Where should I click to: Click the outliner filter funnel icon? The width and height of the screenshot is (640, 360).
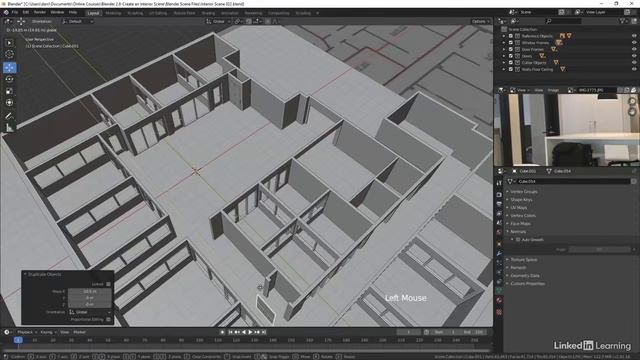(x=622, y=21)
